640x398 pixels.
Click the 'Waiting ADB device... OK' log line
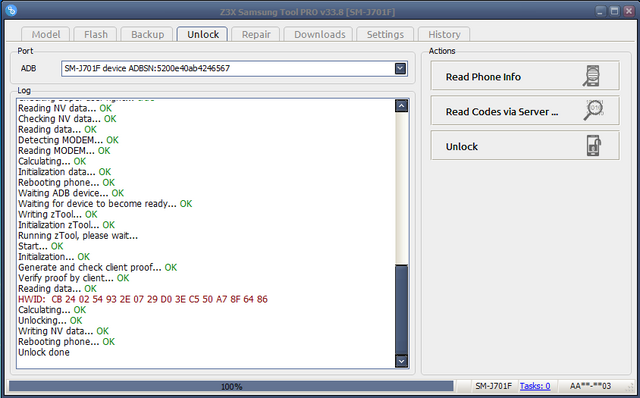coord(71,193)
